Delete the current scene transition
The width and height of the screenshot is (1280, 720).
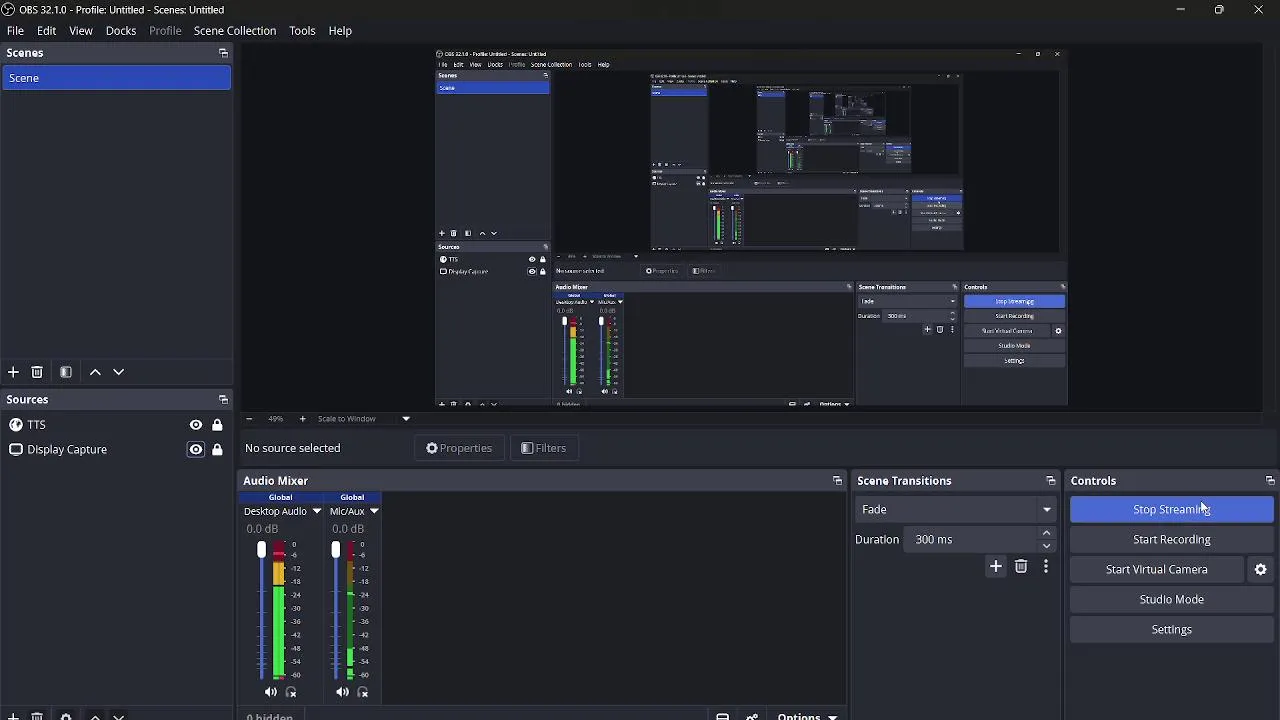(1021, 567)
